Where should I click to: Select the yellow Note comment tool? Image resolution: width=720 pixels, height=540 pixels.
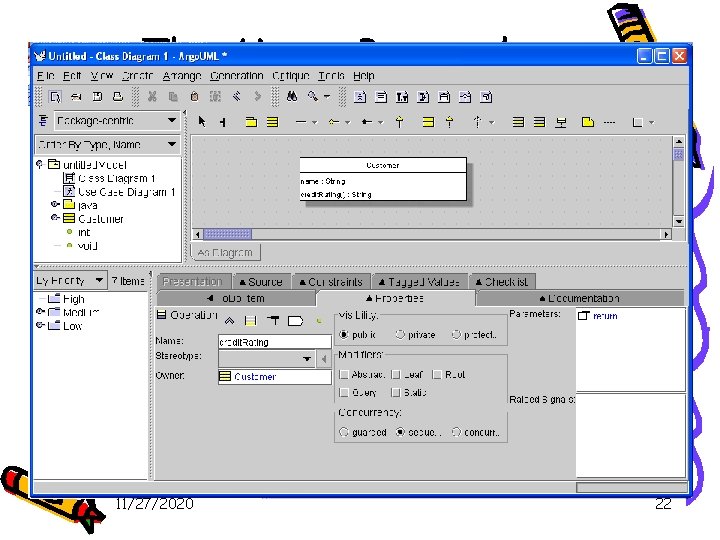coord(588,122)
